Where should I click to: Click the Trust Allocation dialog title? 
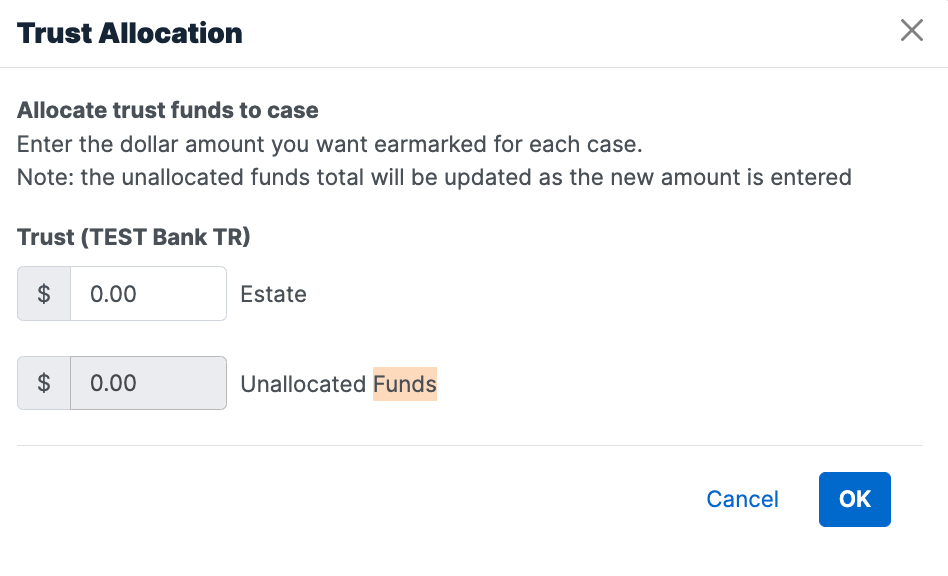click(129, 33)
